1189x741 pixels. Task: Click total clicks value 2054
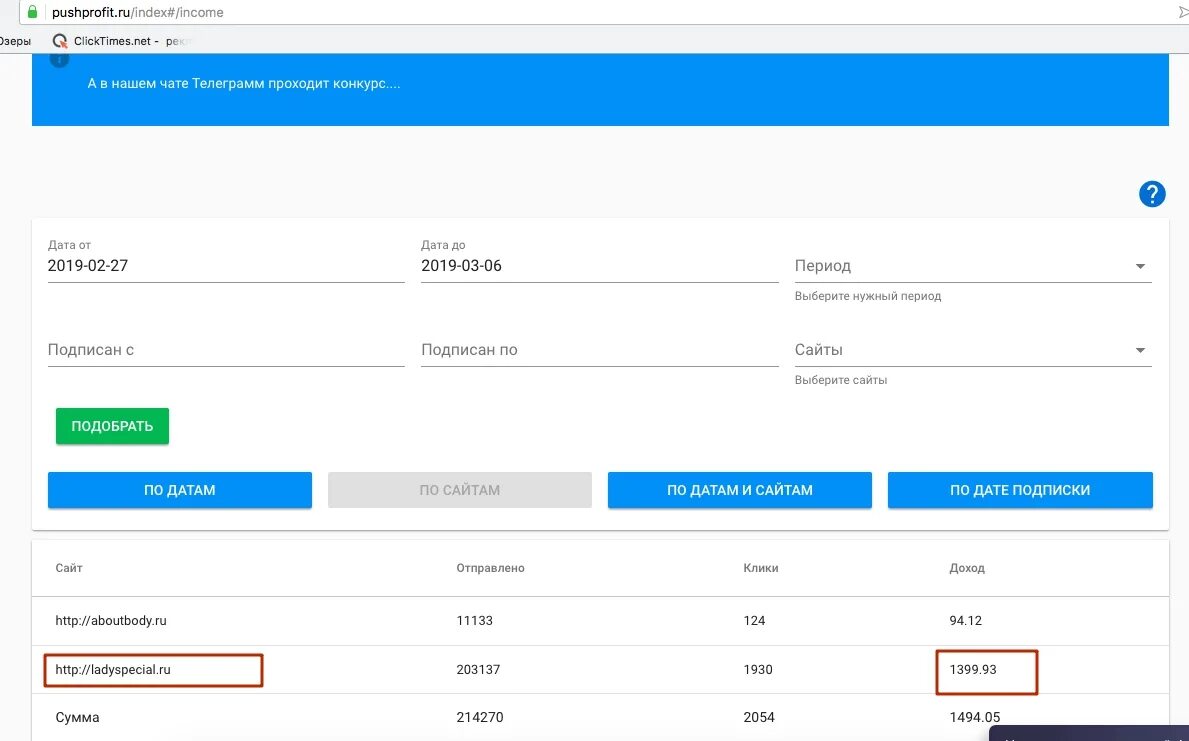coord(759,717)
